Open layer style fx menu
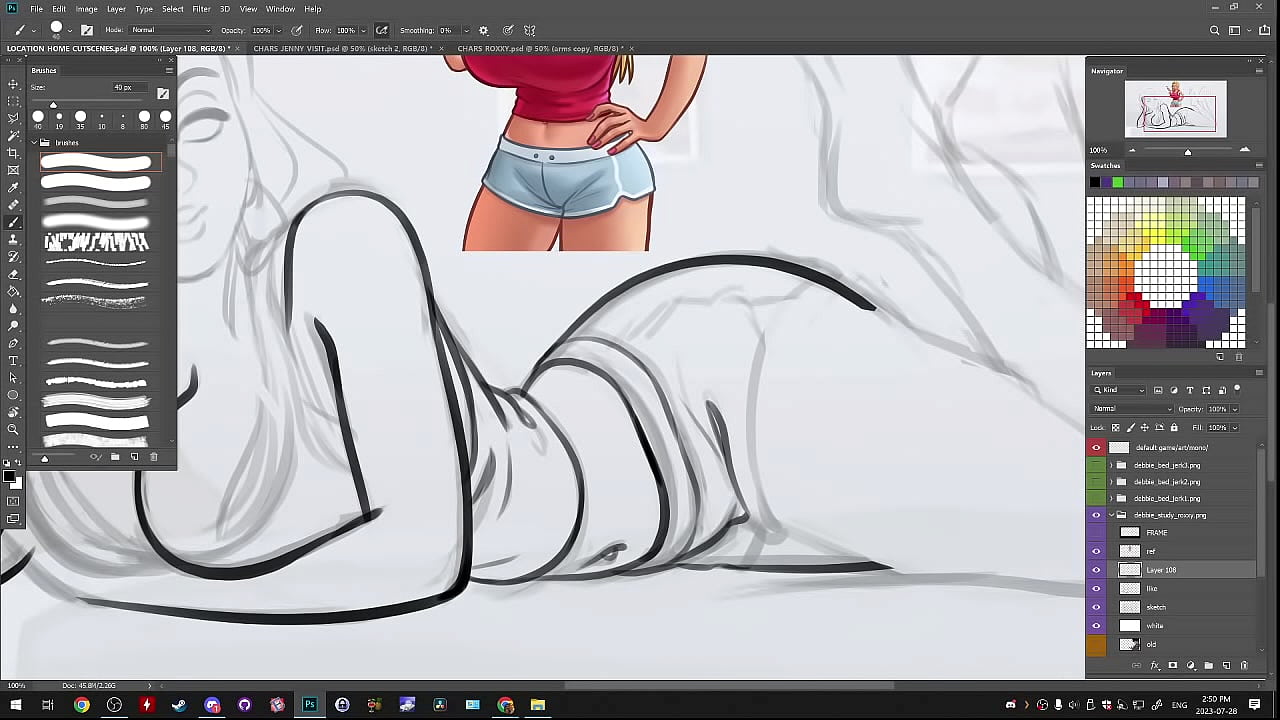This screenshot has height=720, width=1280. (x=1155, y=665)
